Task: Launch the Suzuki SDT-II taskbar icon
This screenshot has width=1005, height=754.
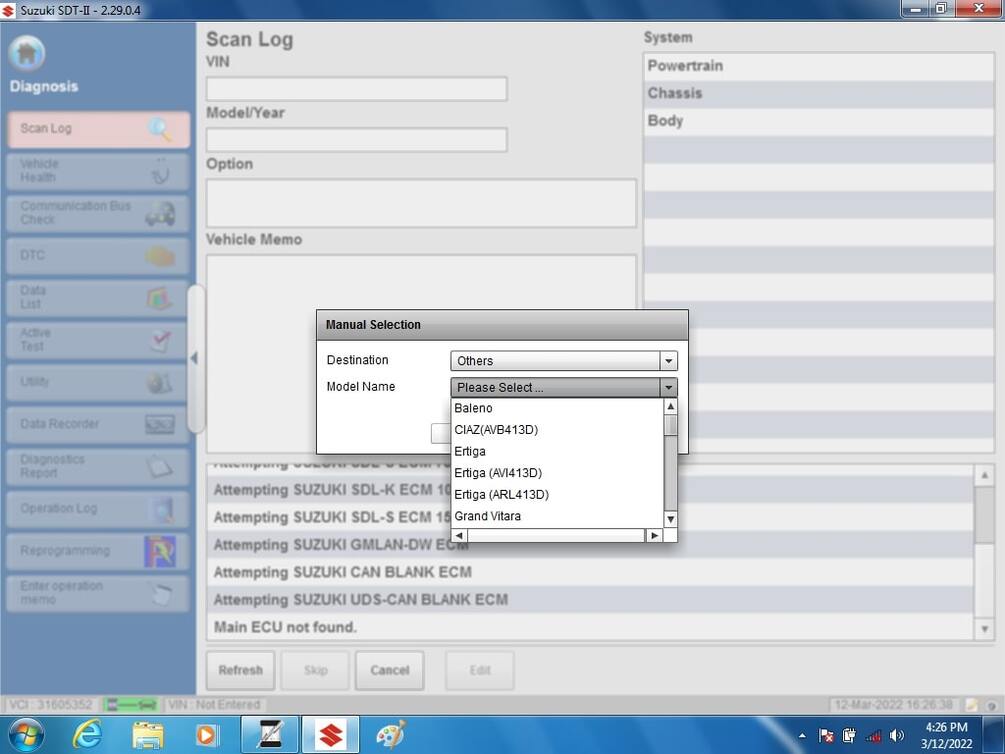Action: click(x=330, y=733)
